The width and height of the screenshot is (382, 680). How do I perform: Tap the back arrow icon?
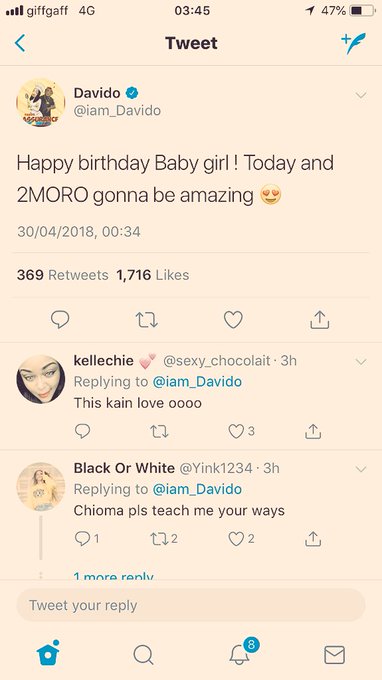click(x=20, y=43)
